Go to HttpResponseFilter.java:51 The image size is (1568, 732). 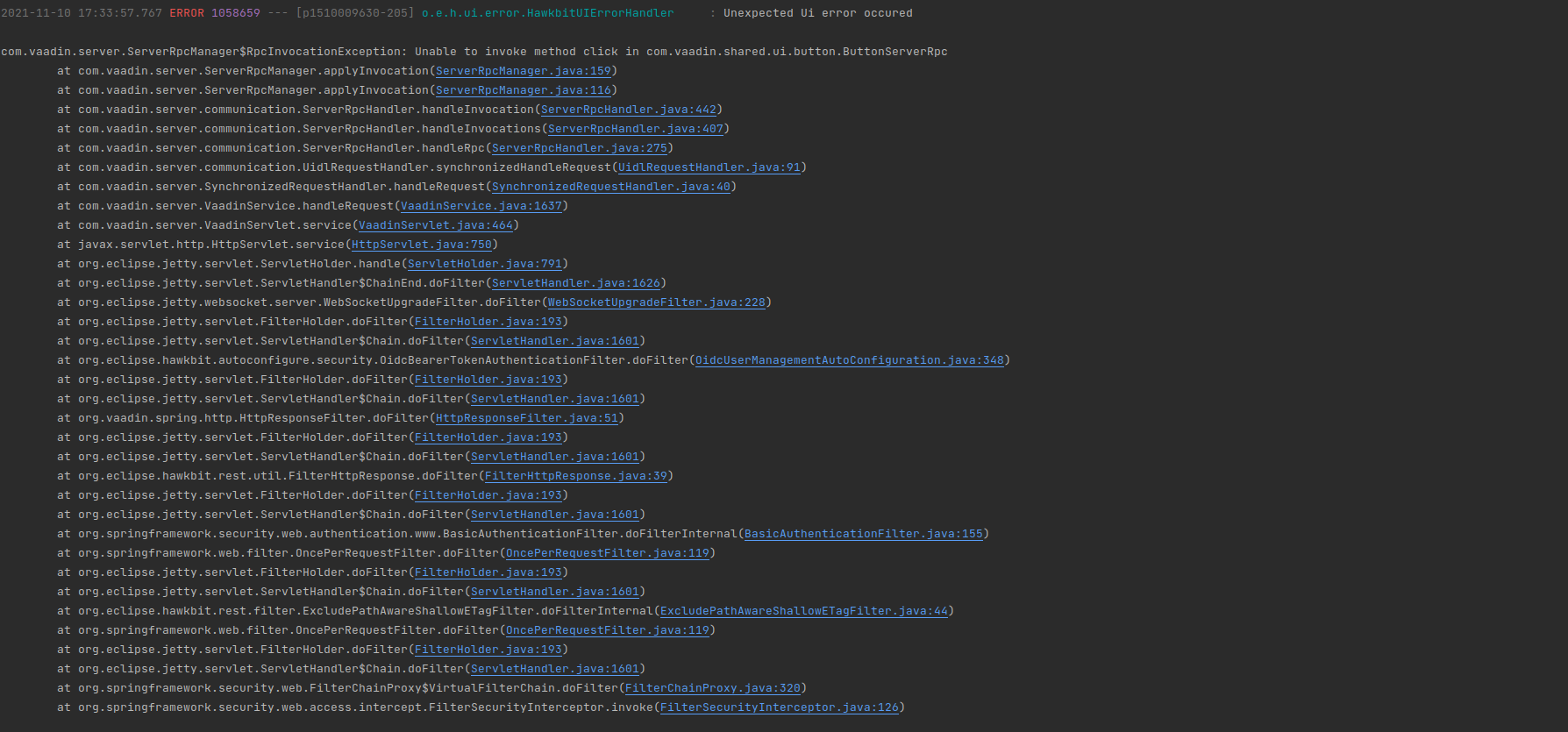pyautogui.click(x=527, y=418)
